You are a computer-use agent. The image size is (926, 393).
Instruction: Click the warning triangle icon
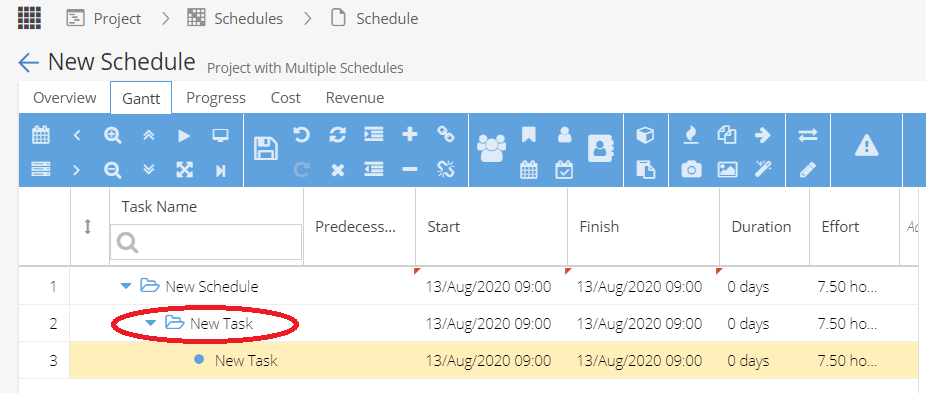click(x=866, y=145)
